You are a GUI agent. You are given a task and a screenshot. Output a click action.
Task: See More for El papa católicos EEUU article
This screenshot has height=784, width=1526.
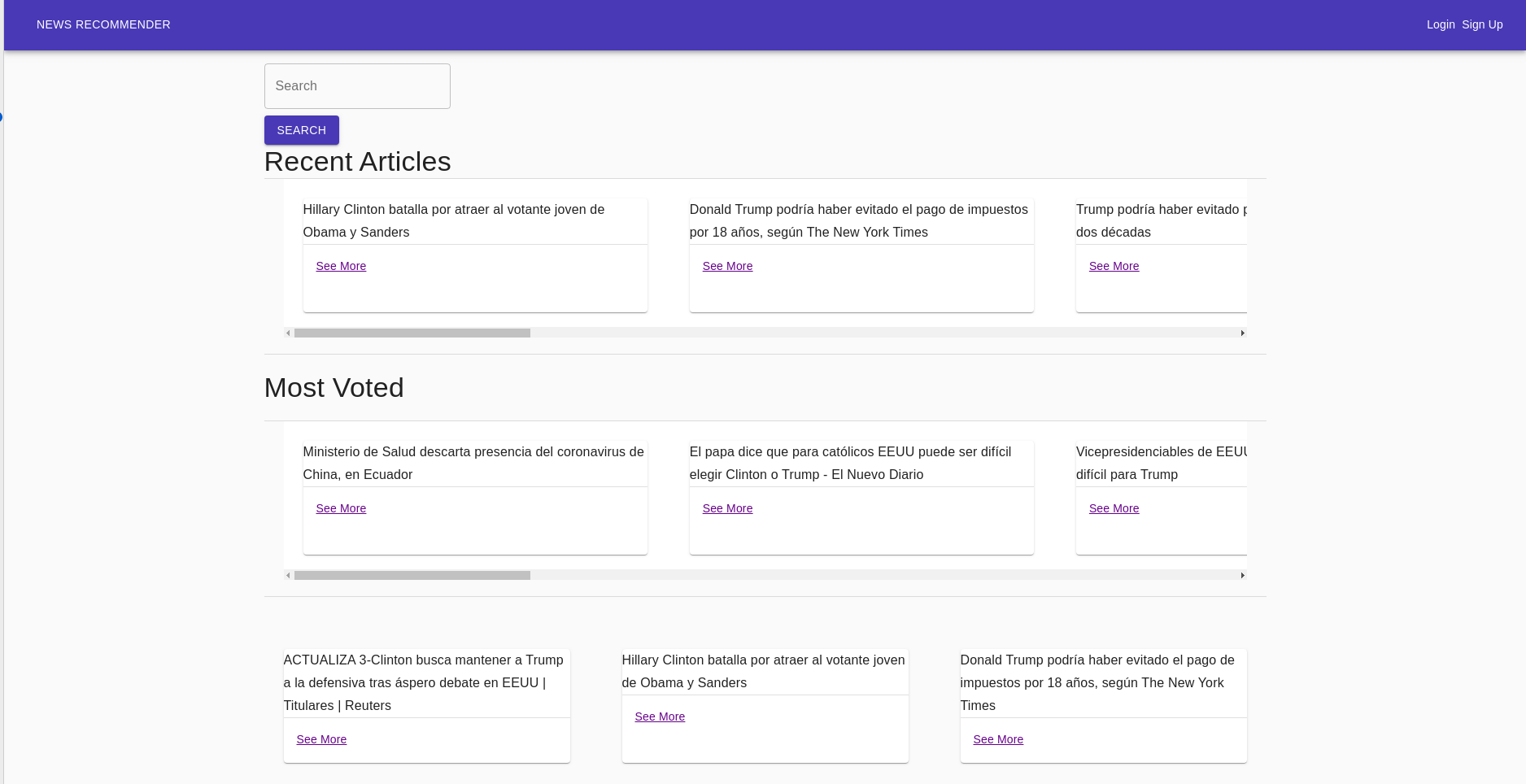[x=727, y=508]
